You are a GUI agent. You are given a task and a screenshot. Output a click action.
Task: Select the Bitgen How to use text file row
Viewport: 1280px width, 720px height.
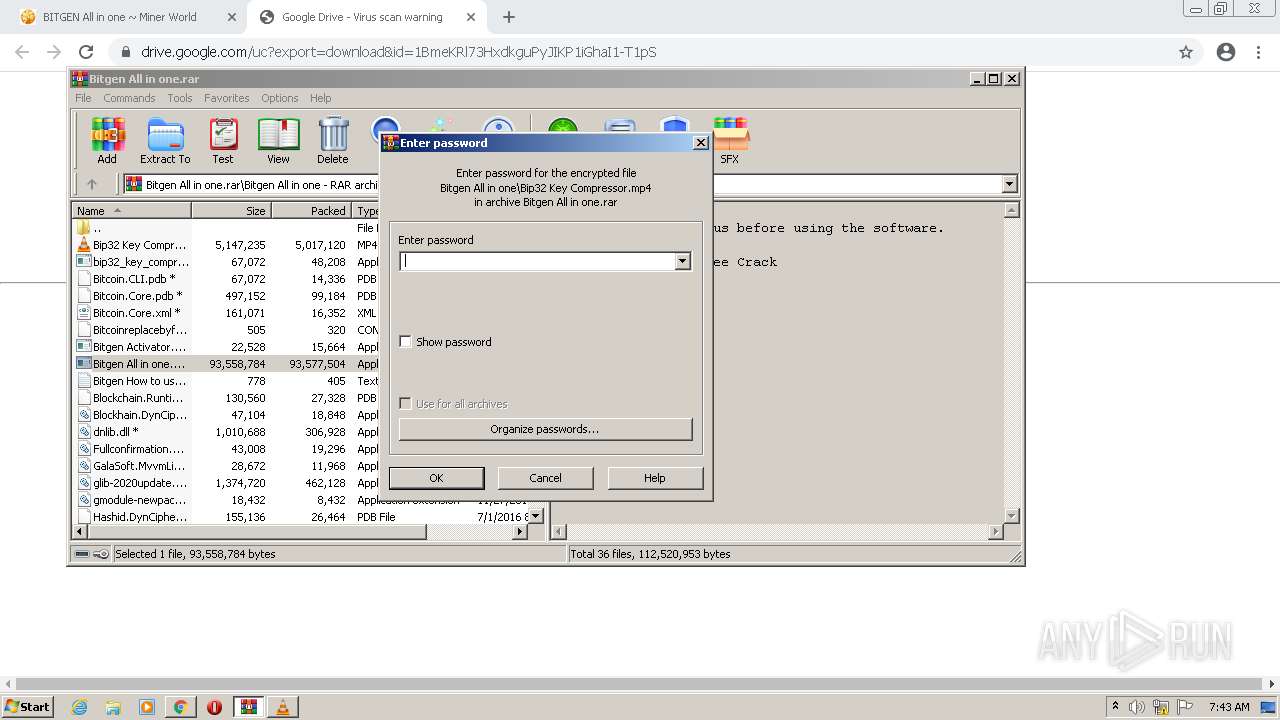point(226,381)
